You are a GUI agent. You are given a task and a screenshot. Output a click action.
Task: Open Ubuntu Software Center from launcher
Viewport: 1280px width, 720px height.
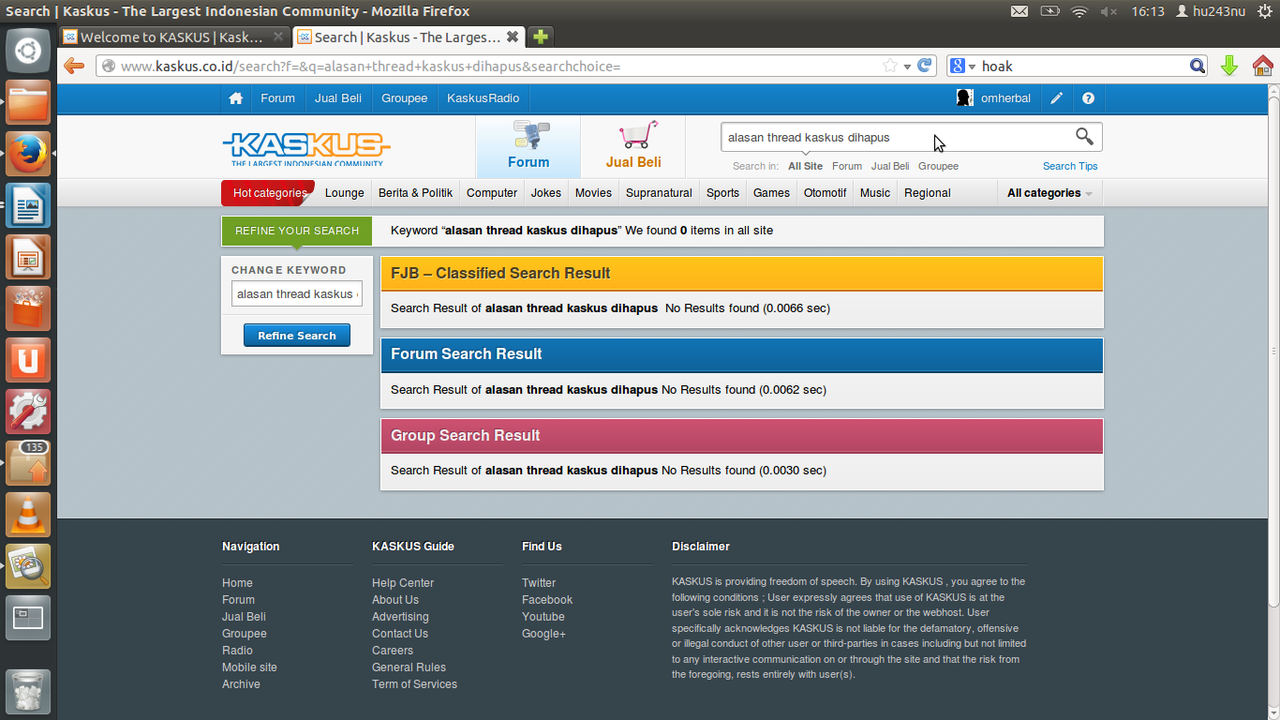tap(28, 309)
